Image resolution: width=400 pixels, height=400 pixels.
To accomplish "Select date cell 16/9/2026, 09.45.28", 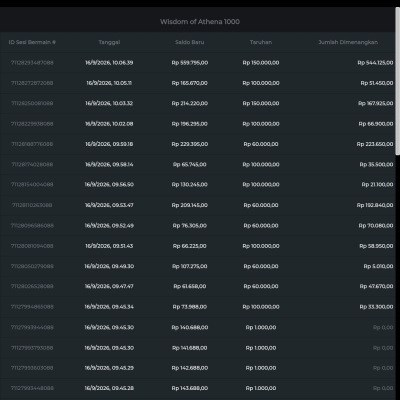I will [109, 388].
